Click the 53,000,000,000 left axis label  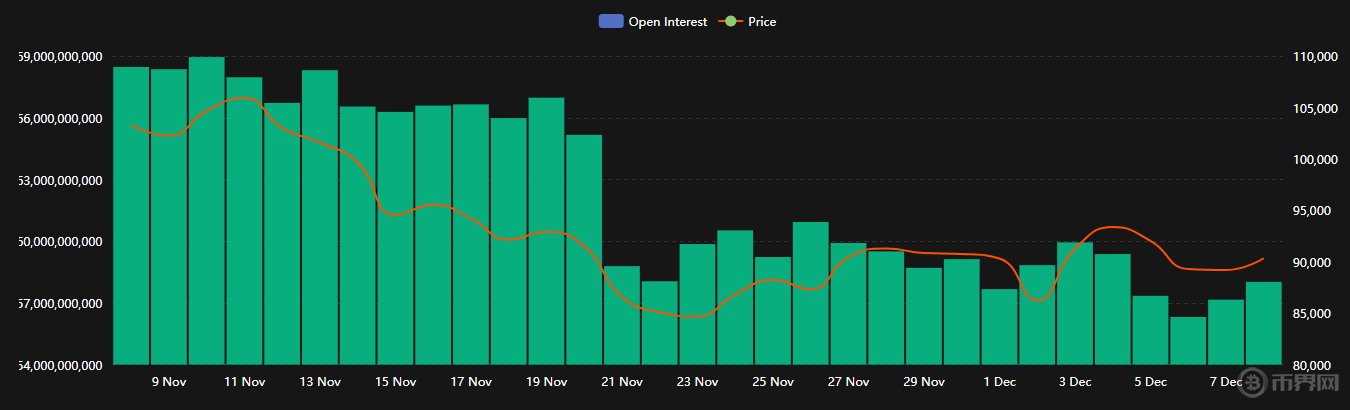60,181
